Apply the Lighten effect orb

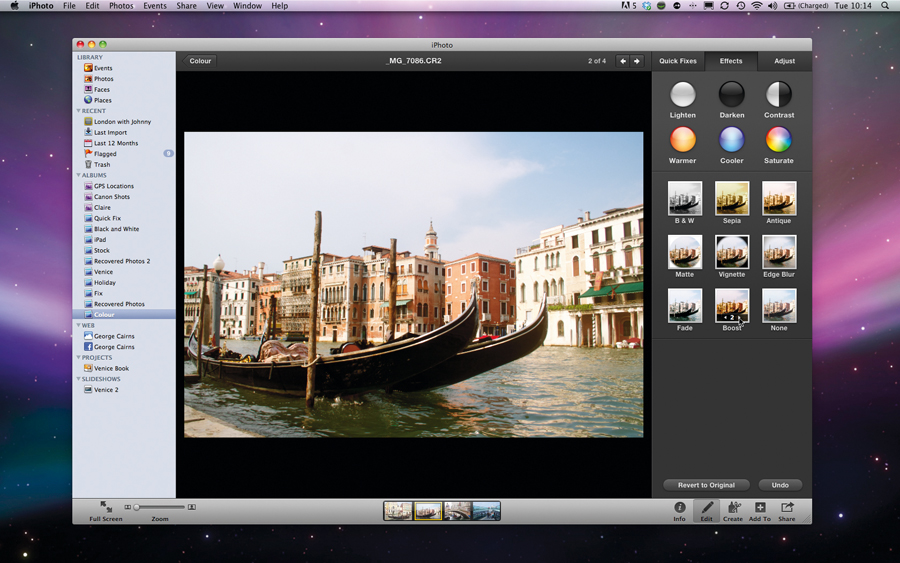tap(682, 94)
